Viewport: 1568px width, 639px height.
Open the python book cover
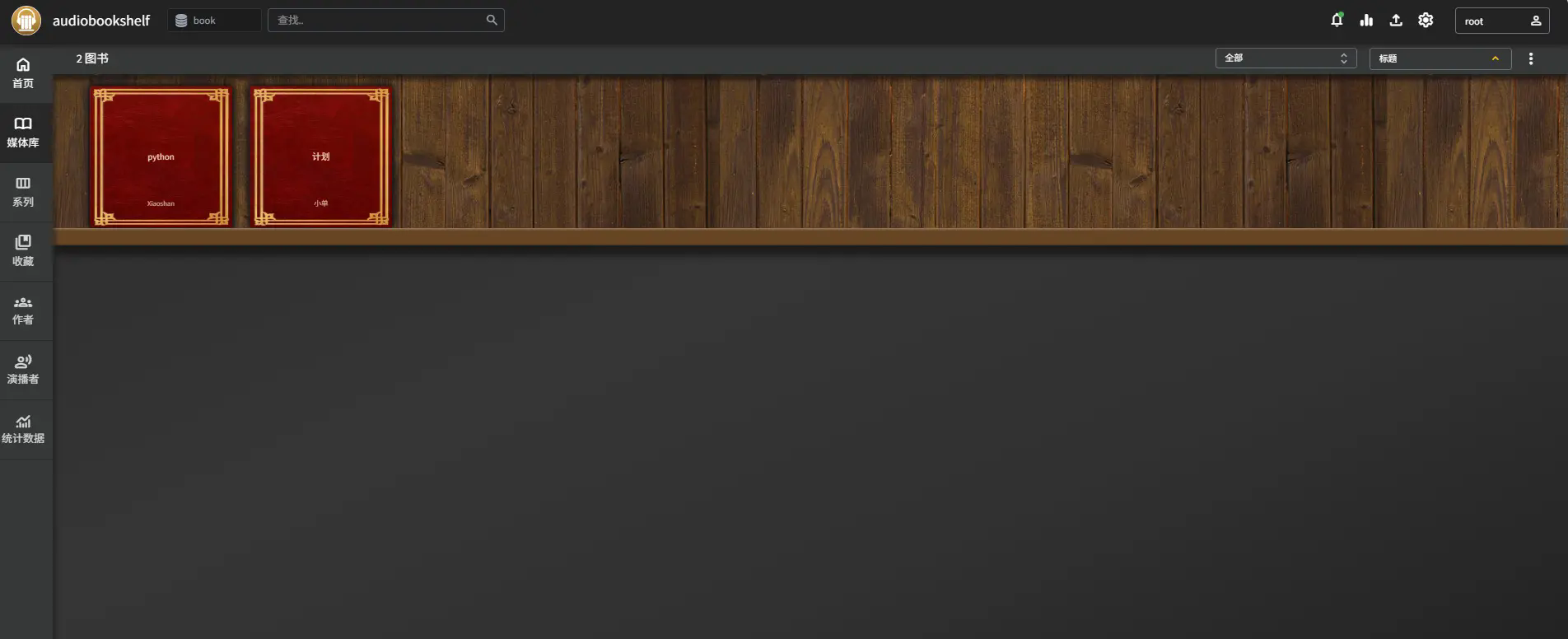pos(161,156)
